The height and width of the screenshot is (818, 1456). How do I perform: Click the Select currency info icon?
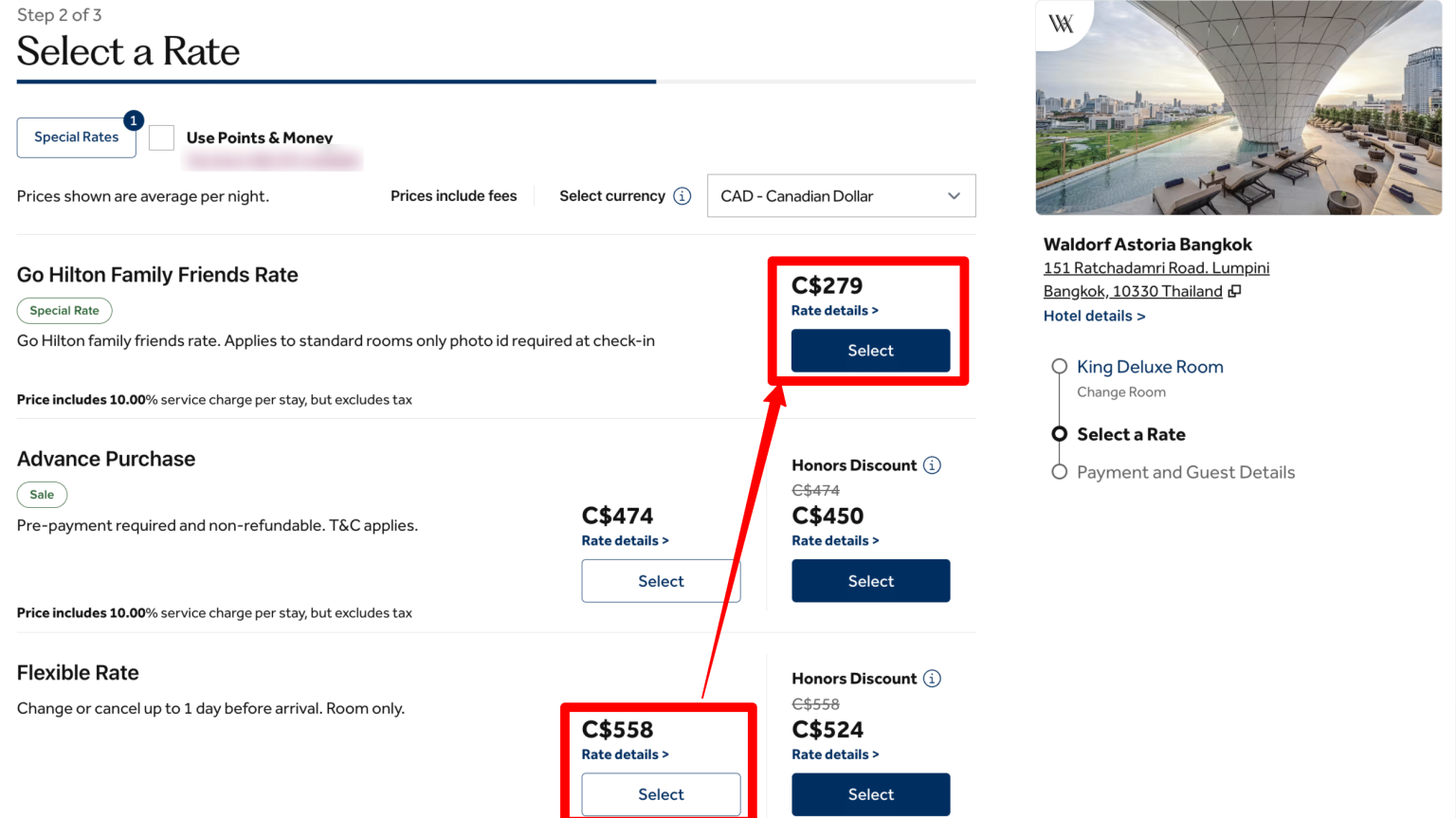coord(682,196)
